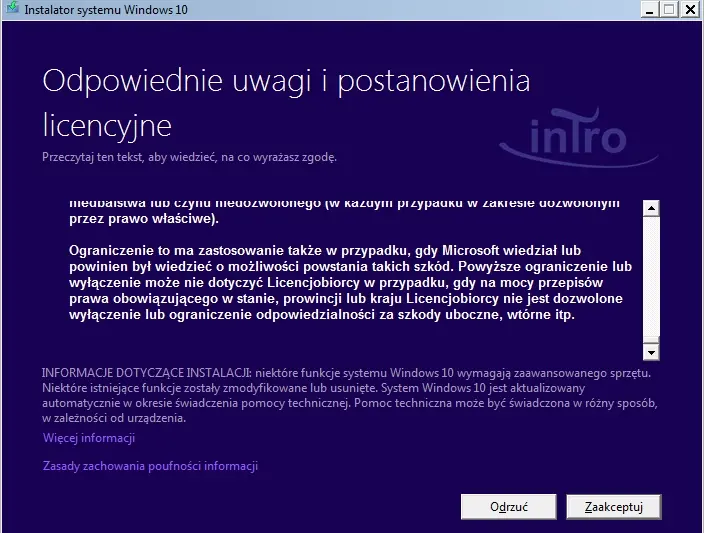Image resolution: width=704 pixels, height=533 pixels.
Task: Click the text 'przez prawo właściwe).'
Action: pos(144,219)
